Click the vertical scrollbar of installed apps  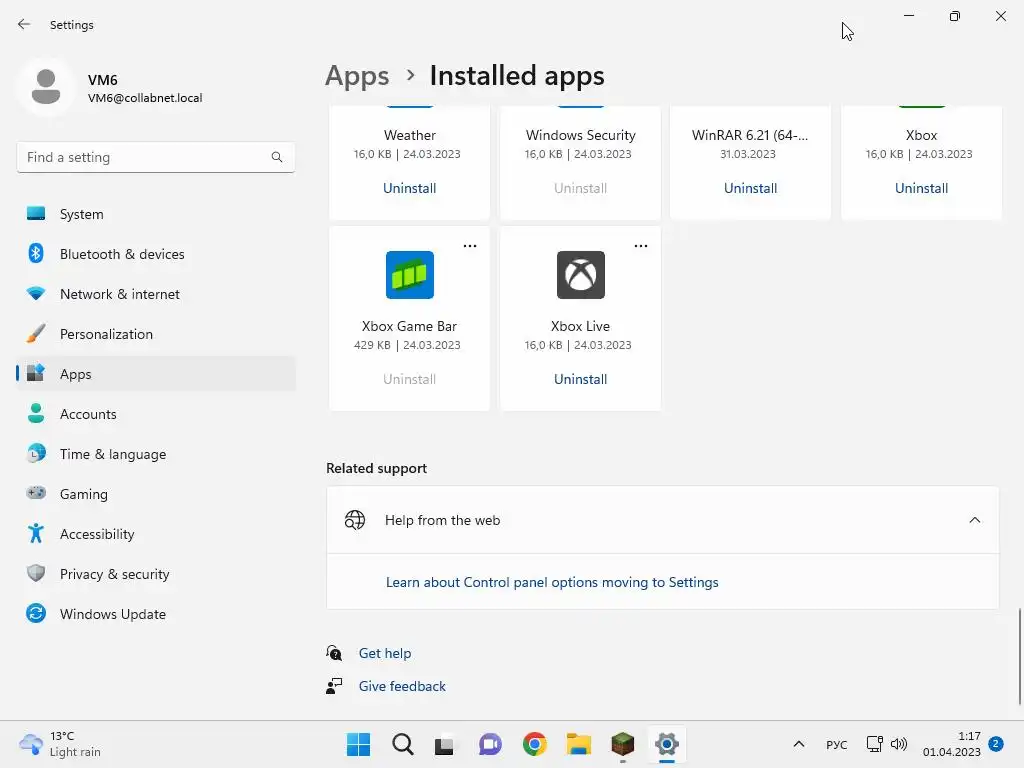pyautogui.click(x=1019, y=656)
